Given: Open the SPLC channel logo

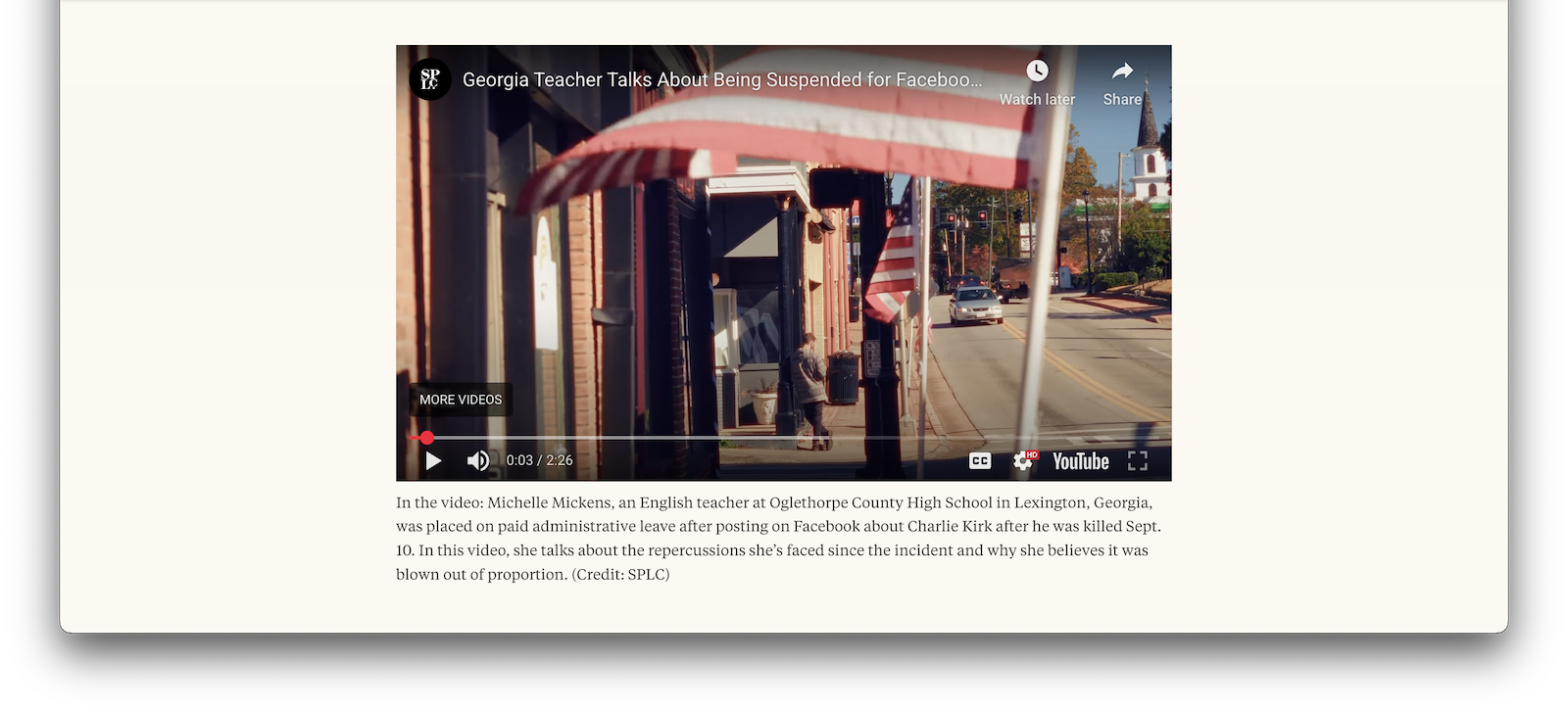Looking at the screenshot, I should [x=430, y=79].
